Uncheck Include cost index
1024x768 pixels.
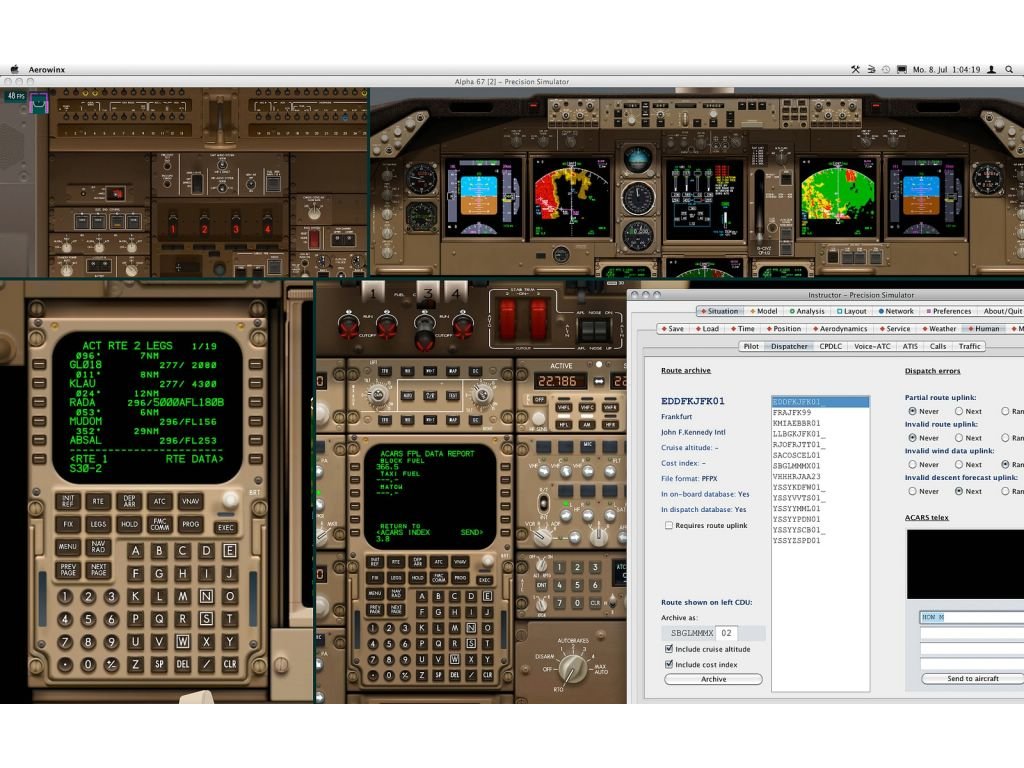669,664
